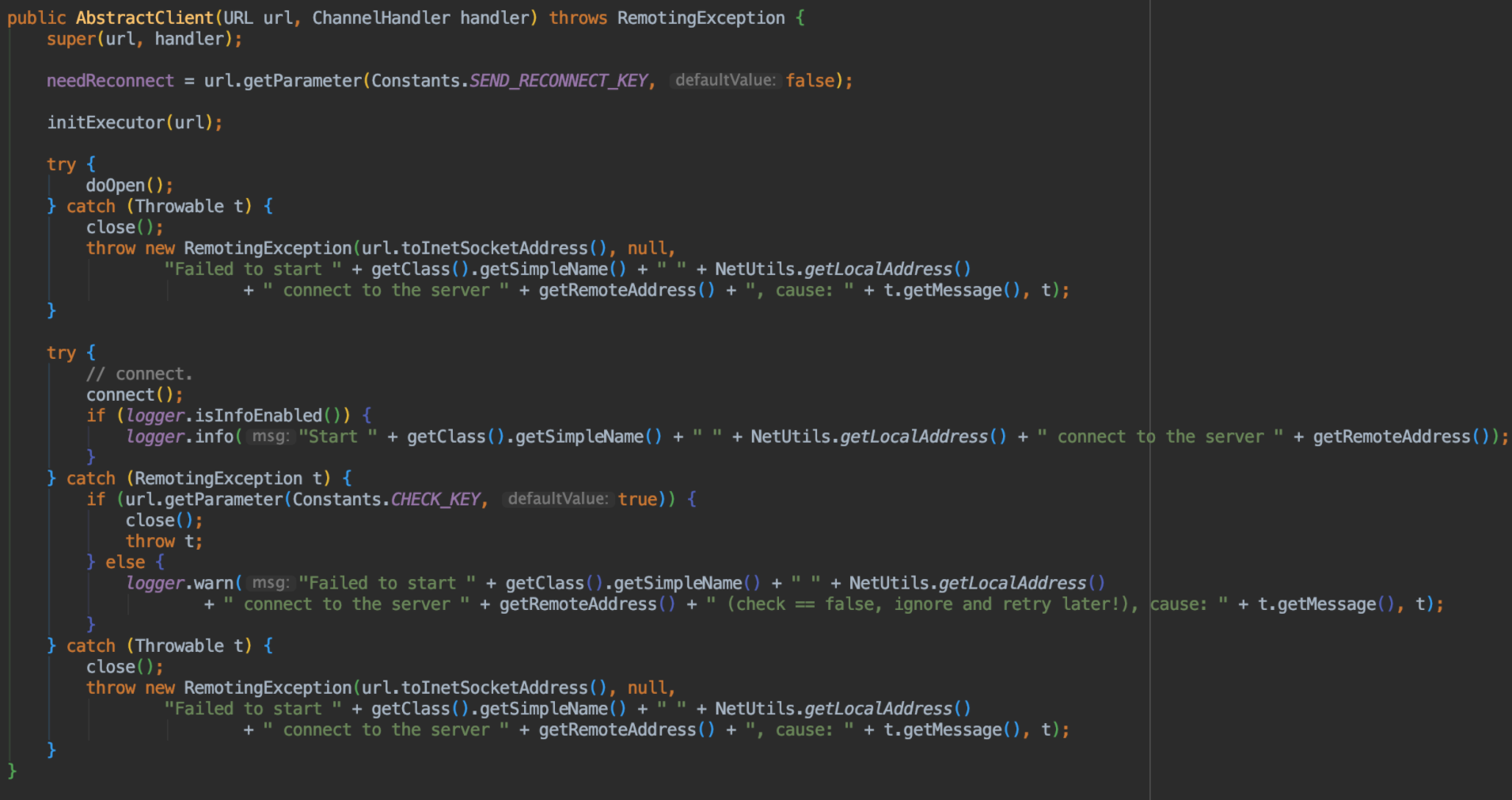Screen dimensions: 1512x800
Task: Click the msg hint on the logger.warn line
Action: coord(271,583)
